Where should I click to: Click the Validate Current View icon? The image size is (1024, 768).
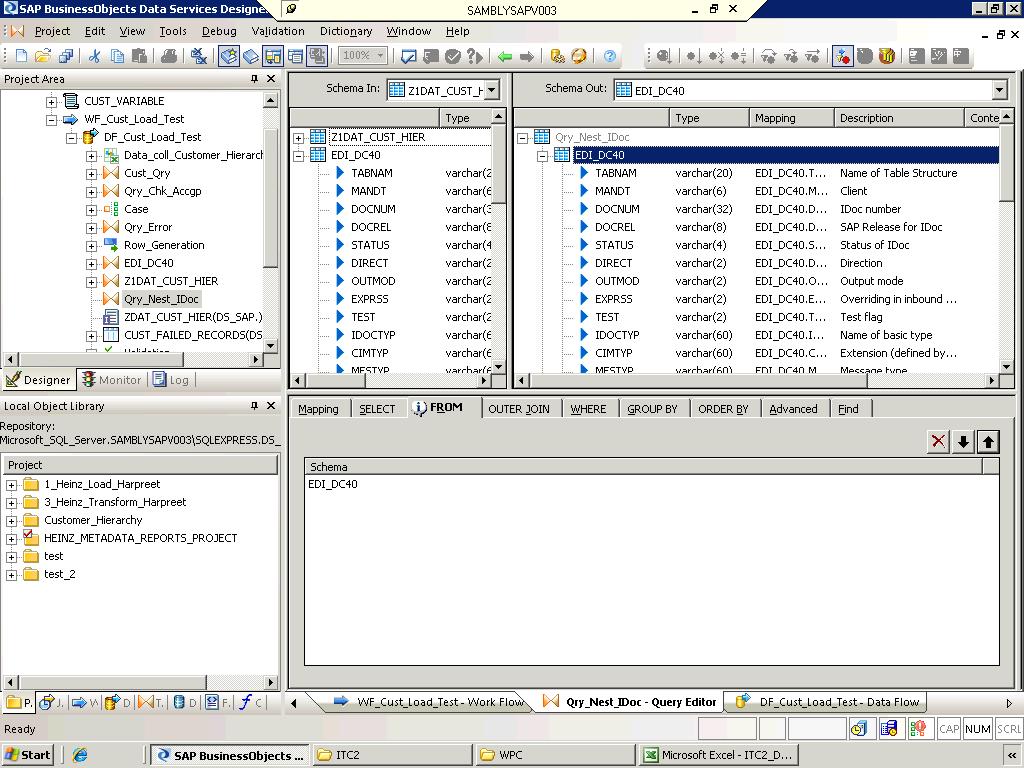point(409,56)
